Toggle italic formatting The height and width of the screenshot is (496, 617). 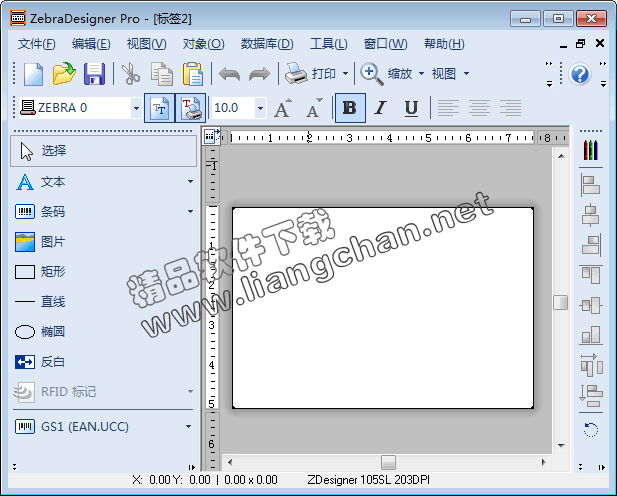click(380, 108)
